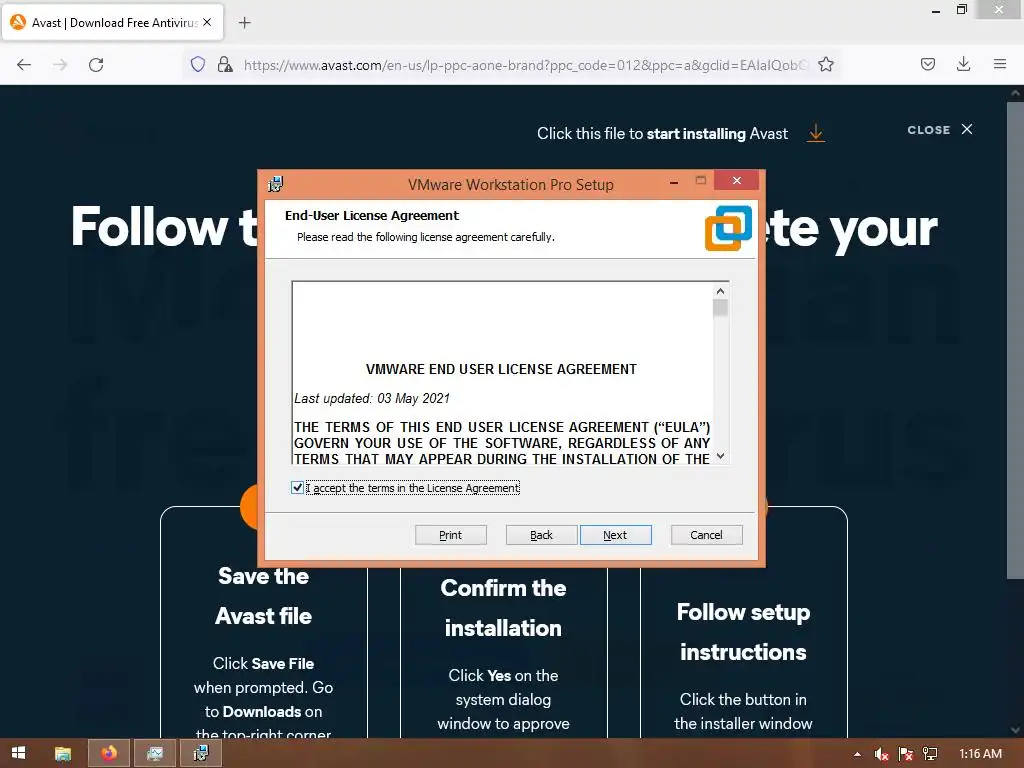Click the browser page scrollbar thumb
1024x768 pixels.
[1015, 340]
